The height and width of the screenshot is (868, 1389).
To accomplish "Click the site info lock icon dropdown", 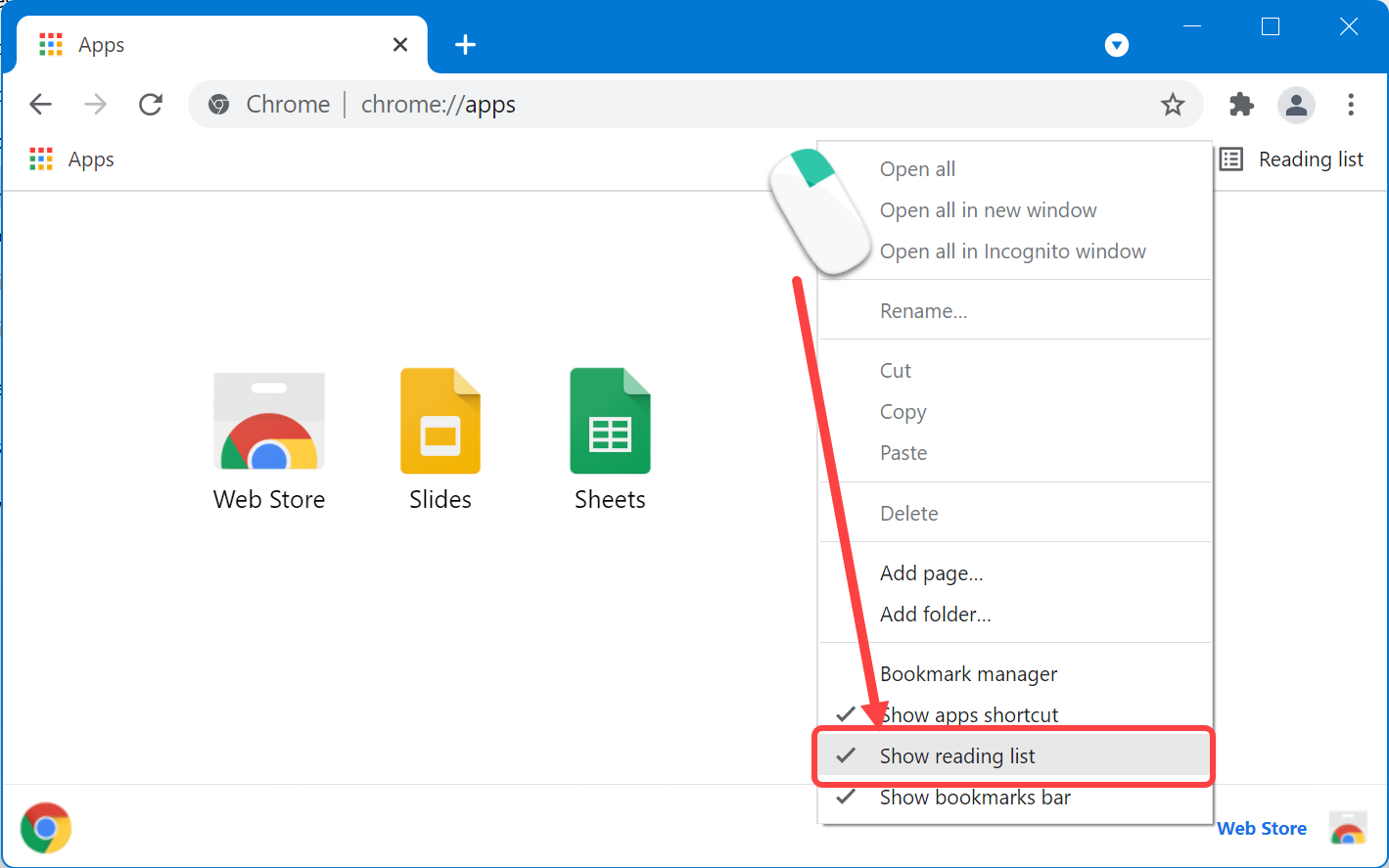I will point(217,105).
